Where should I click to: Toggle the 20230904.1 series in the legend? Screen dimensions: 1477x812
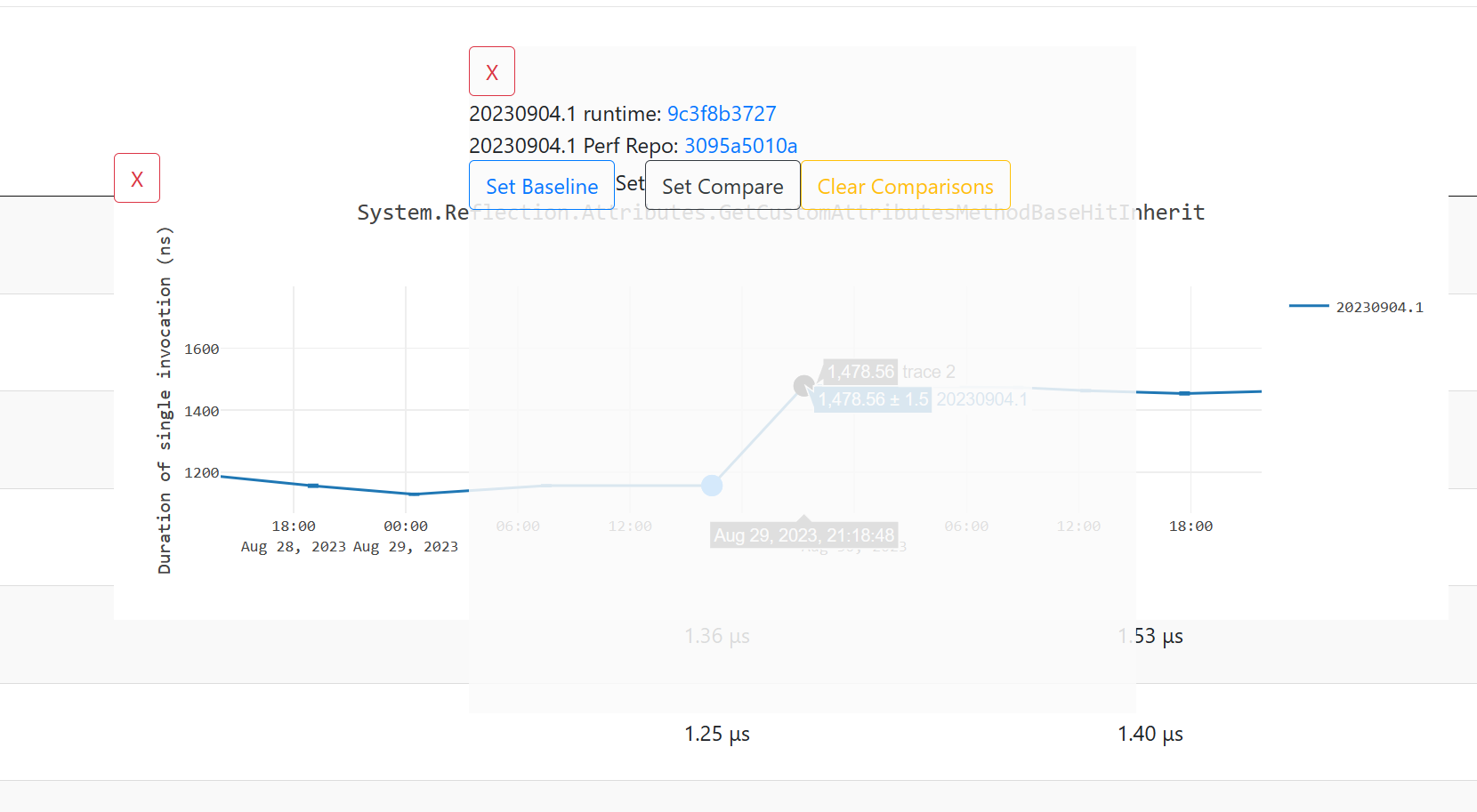1380,306
